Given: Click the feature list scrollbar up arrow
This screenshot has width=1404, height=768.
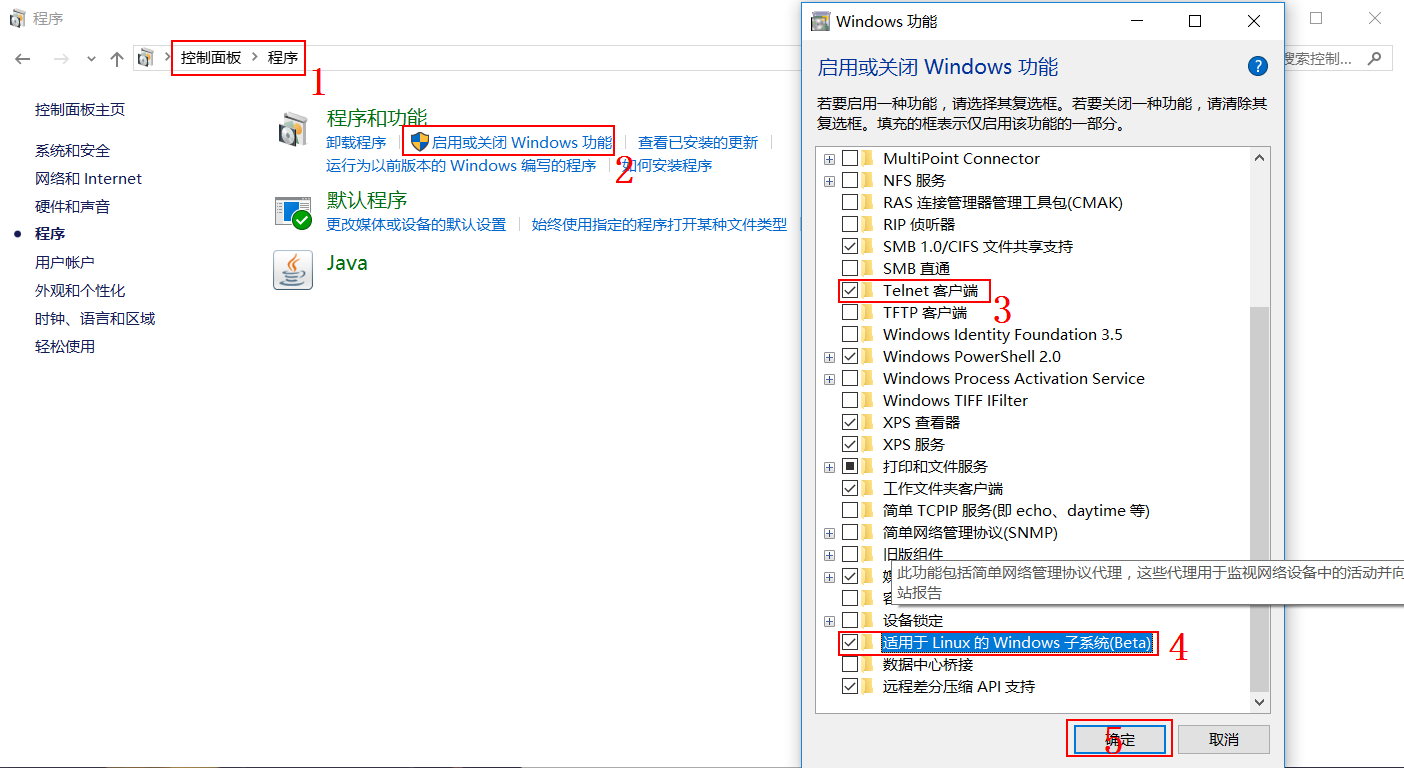Looking at the screenshot, I should click(1259, 157).
